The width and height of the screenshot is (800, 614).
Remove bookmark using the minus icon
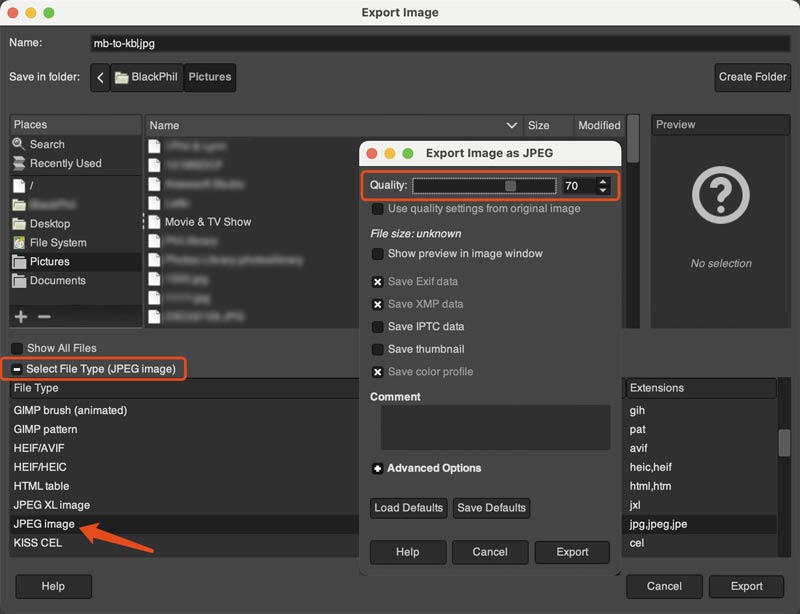(44, 316)
